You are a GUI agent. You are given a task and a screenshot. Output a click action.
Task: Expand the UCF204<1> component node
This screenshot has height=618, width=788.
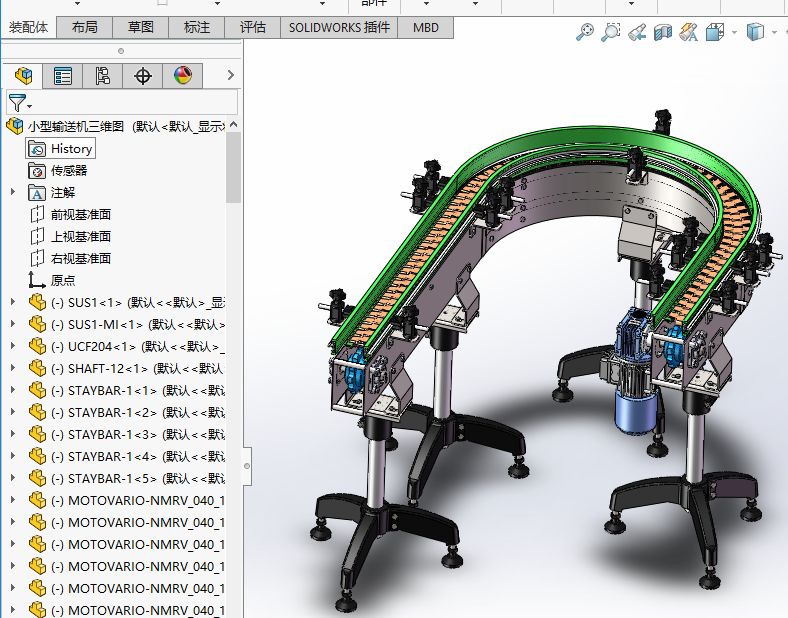pyautogui.click(x=12, y=346)
